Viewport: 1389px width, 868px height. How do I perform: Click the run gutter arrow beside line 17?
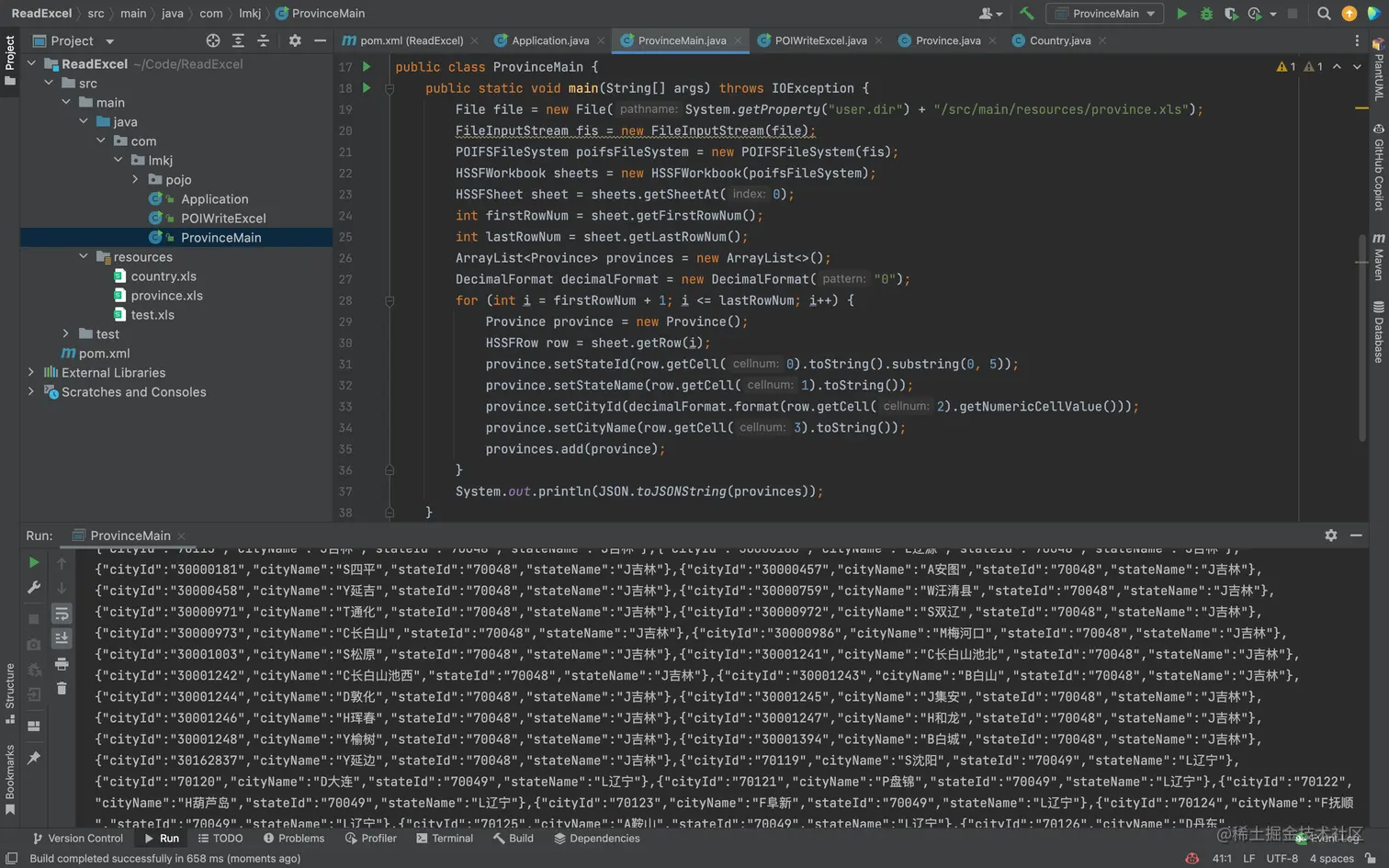pos(367,67)
